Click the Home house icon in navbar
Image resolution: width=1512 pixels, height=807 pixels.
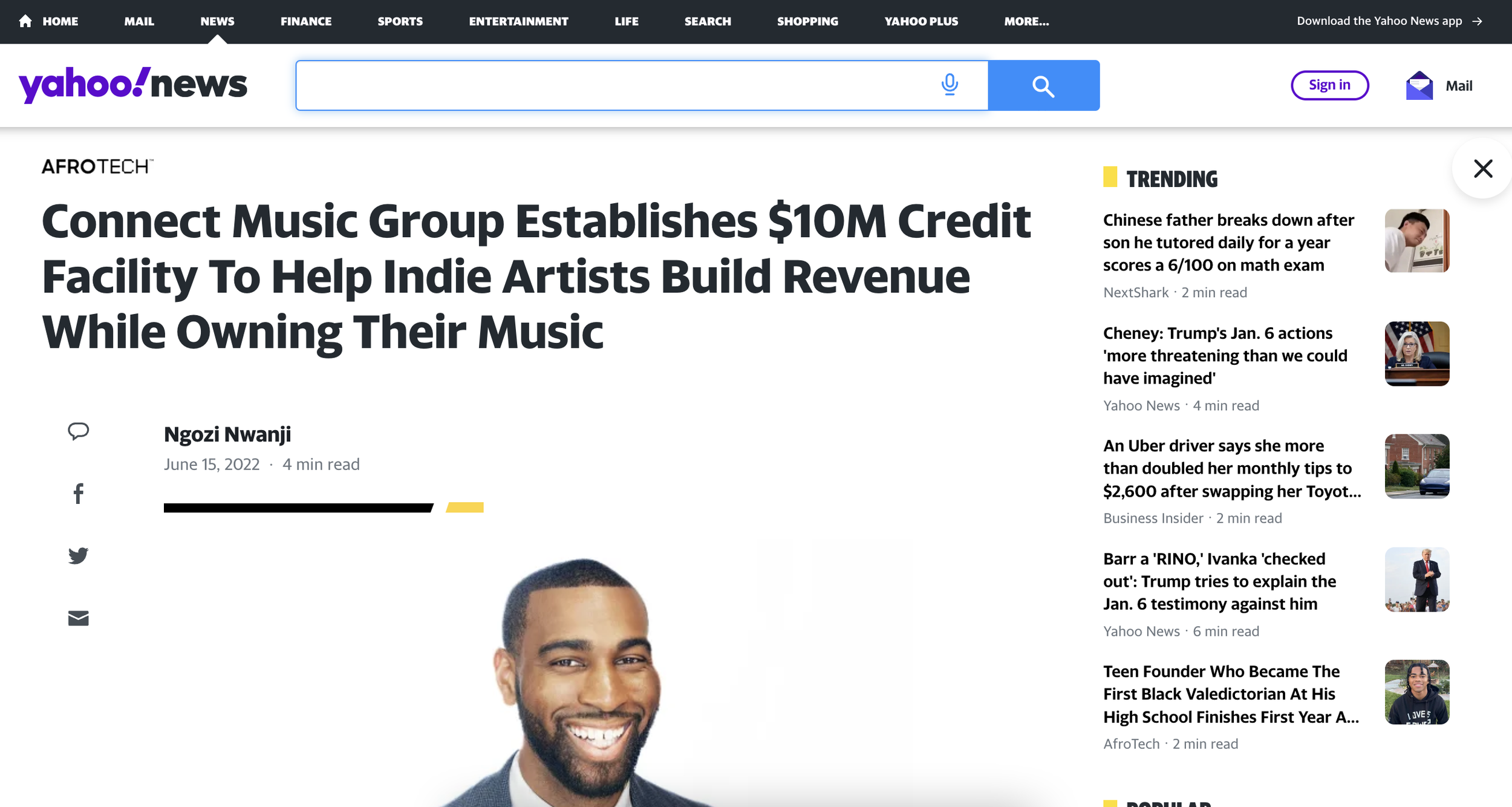pyautogui.click(x=25, y=21)
